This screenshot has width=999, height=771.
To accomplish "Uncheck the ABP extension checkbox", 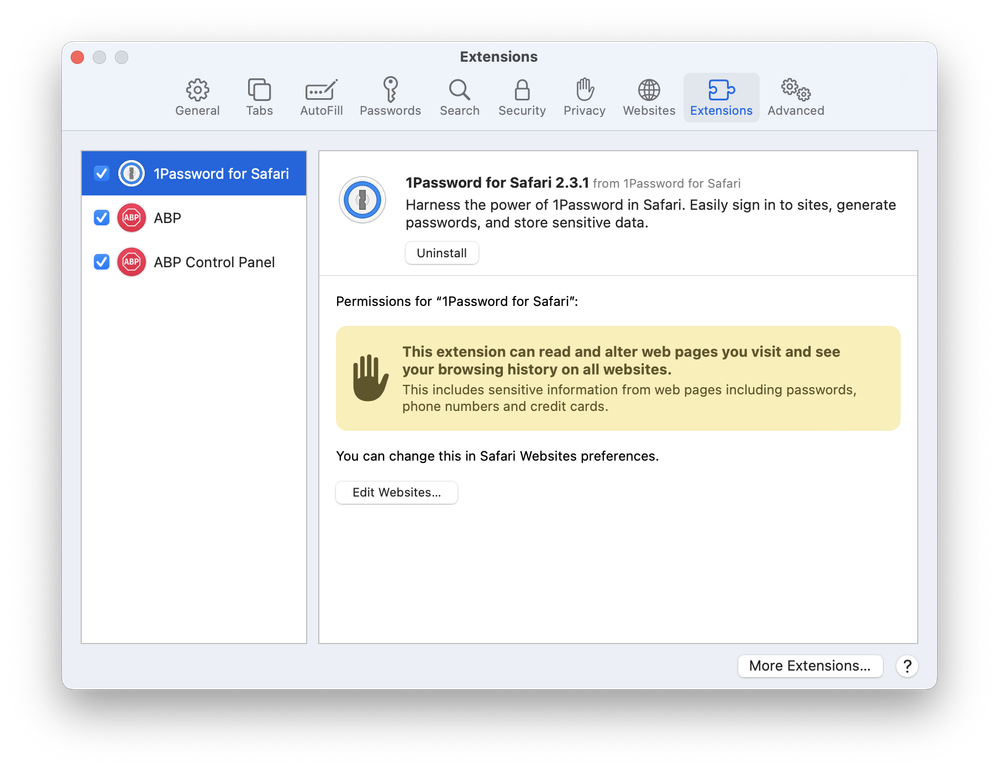I will pyautogui.click(x=101, y=218).
